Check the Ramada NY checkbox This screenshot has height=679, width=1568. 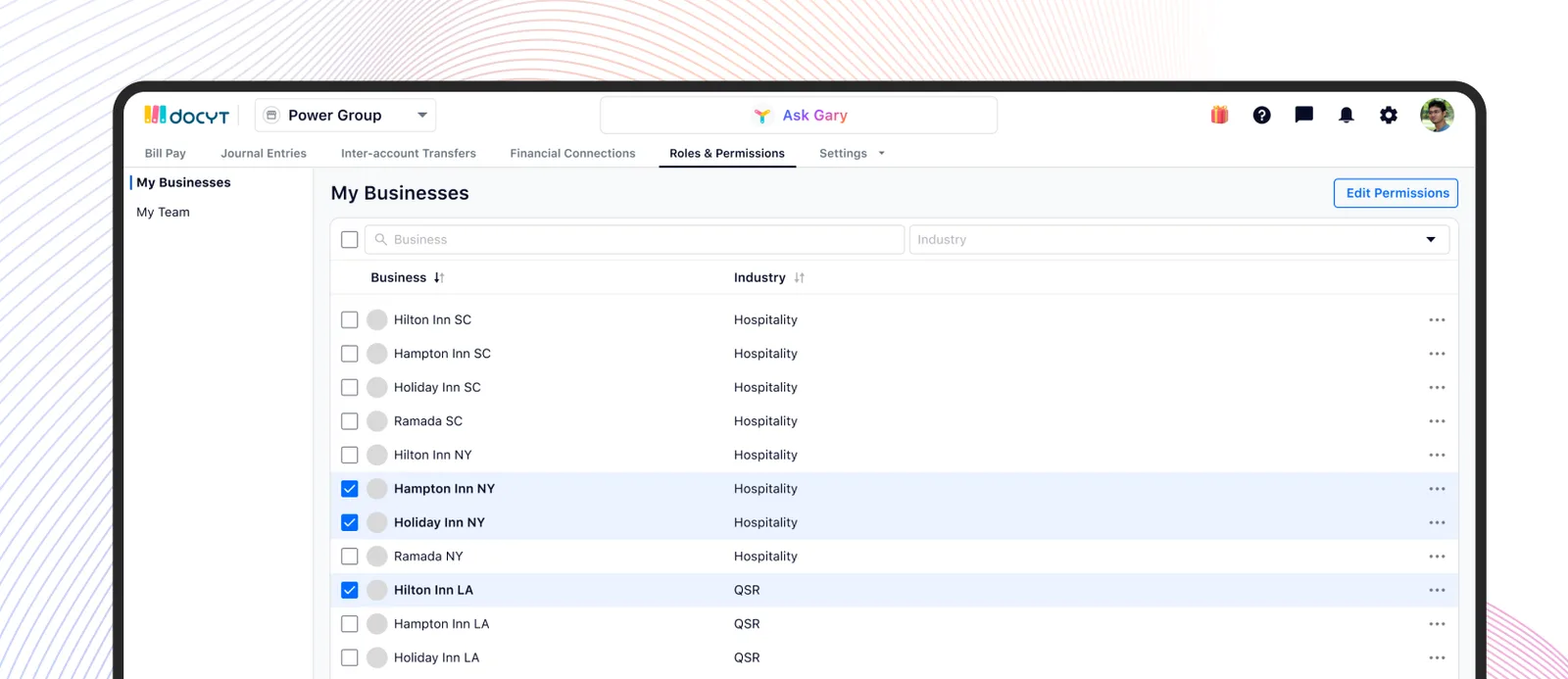coord(350,557)
